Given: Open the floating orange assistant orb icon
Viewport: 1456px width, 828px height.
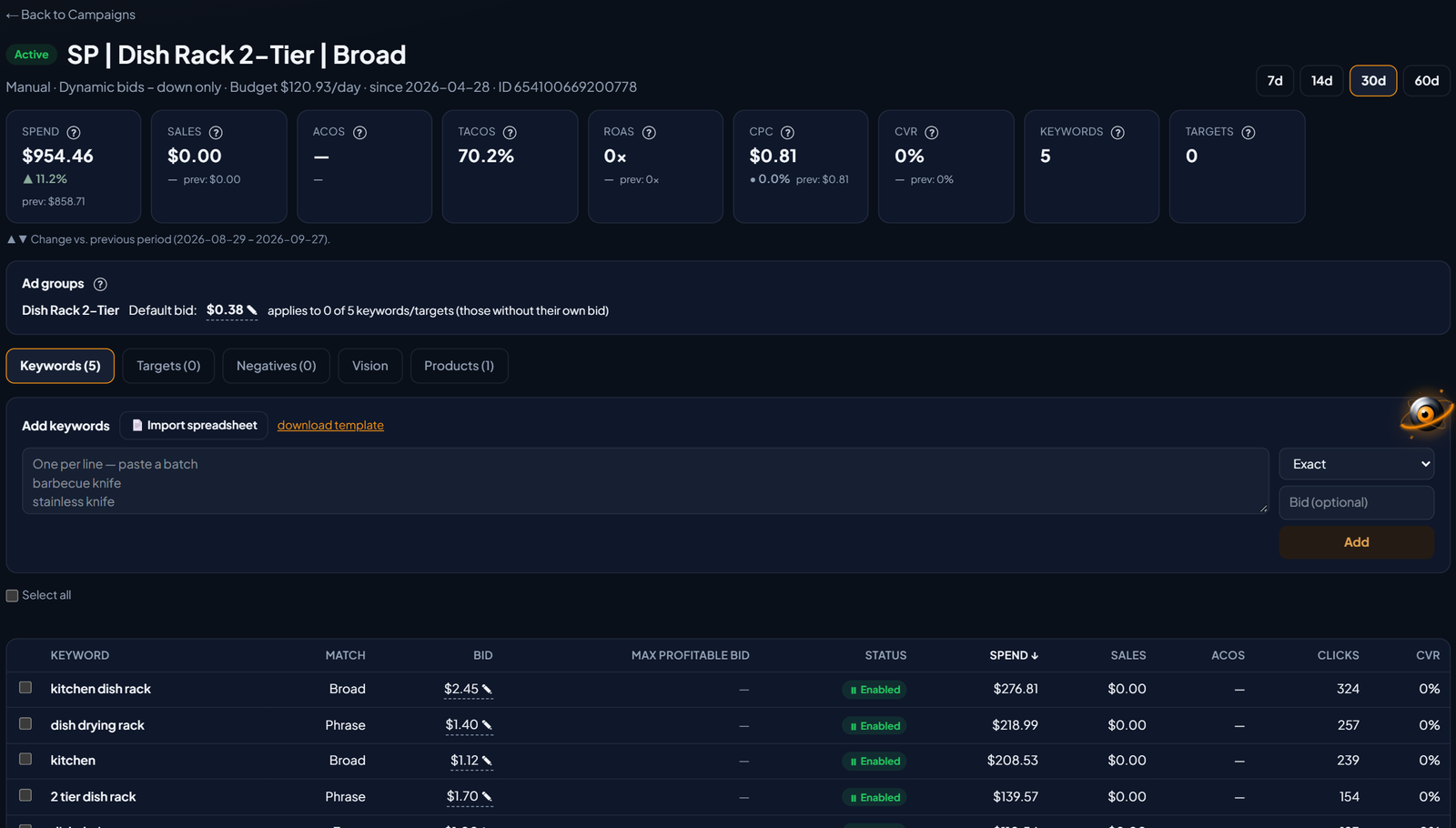Looking at the screenshot, I should [x=1426, y=413].
